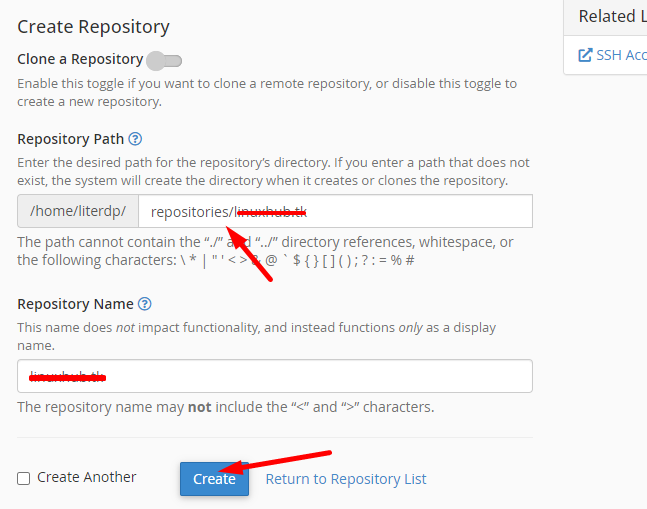The image size is (647, 509).
Task: Click the SSH Access external-link icon
Action: [x=585, y=55]
